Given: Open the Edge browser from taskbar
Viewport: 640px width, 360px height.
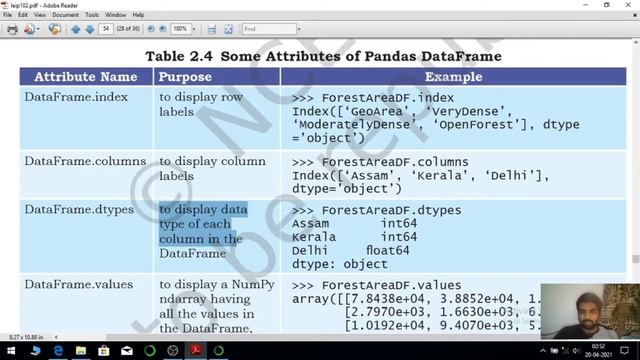Looking at the screenshot, I should click(58, 351).
